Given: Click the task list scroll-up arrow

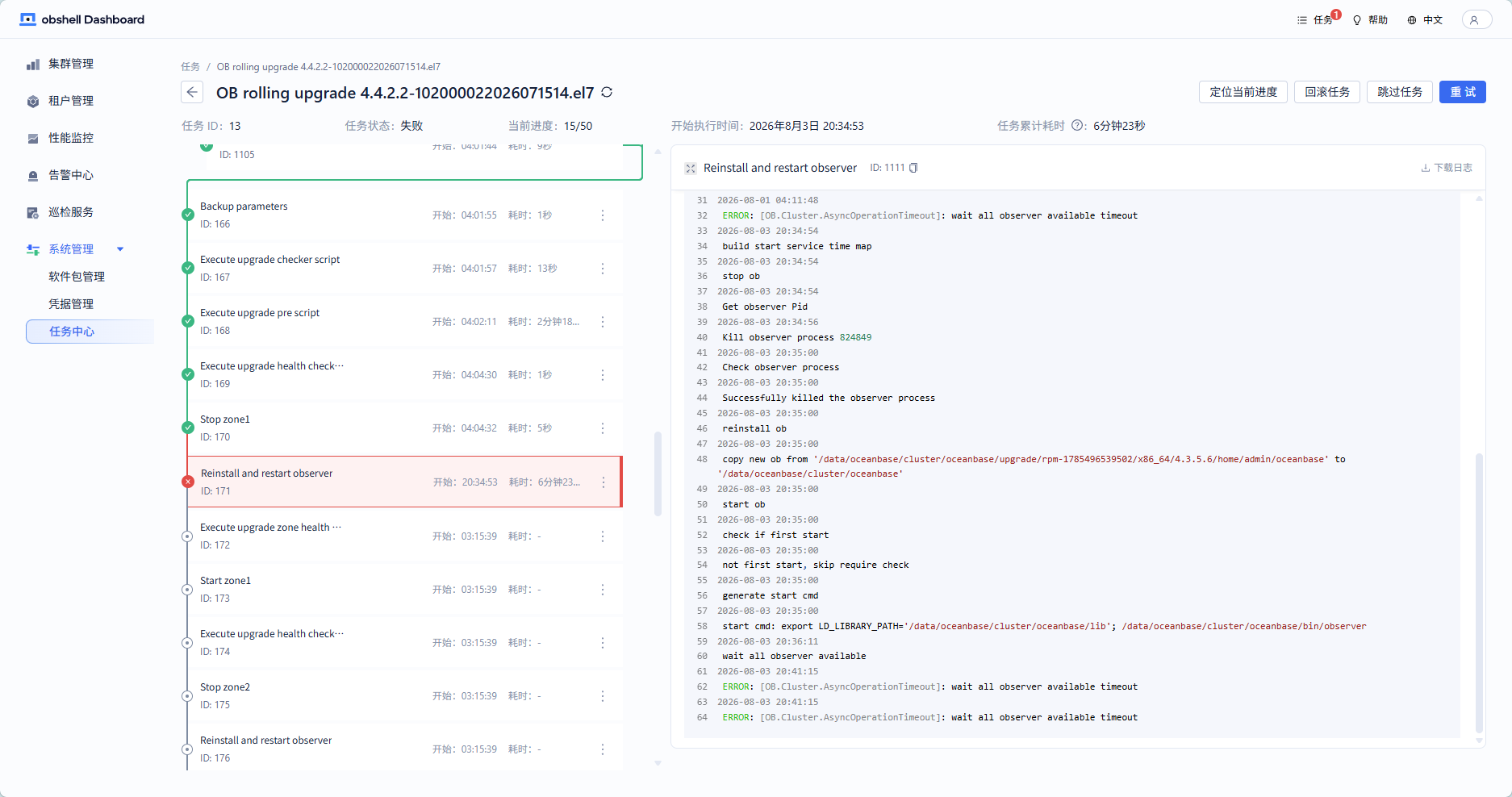Looking at the screenshot, I should 658,152.
